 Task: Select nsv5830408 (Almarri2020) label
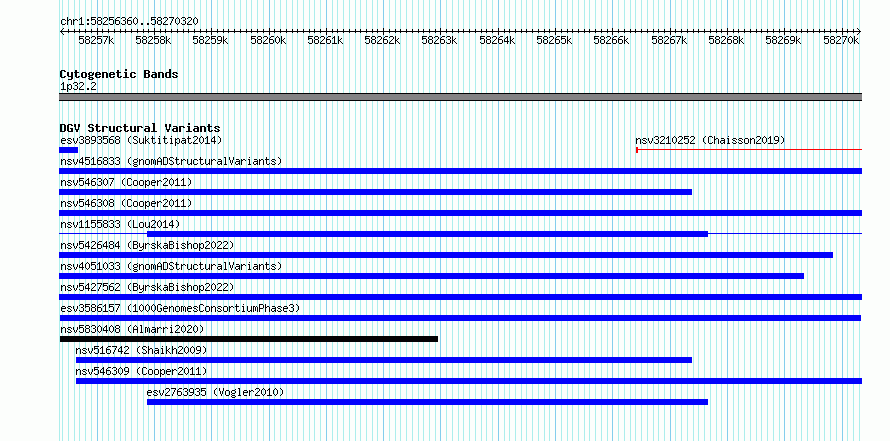pyautogui.click(x=132, y=329)
